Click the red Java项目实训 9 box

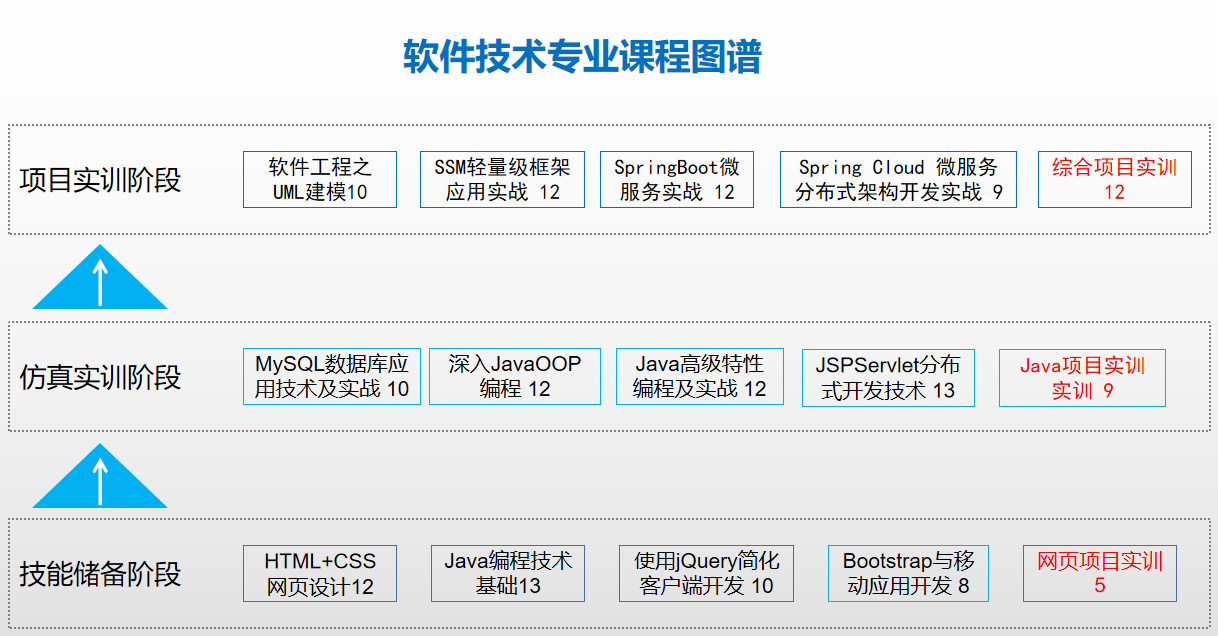1082,378
